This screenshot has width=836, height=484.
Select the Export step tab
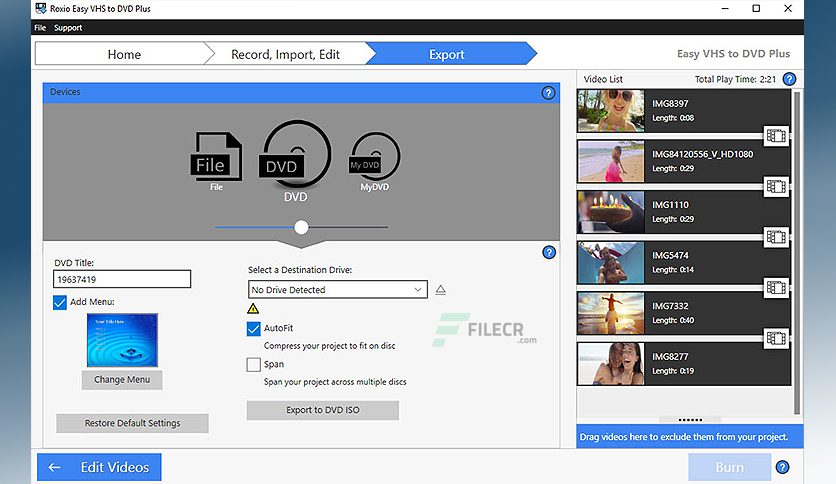pyautogui.click(x=447, y=54)
